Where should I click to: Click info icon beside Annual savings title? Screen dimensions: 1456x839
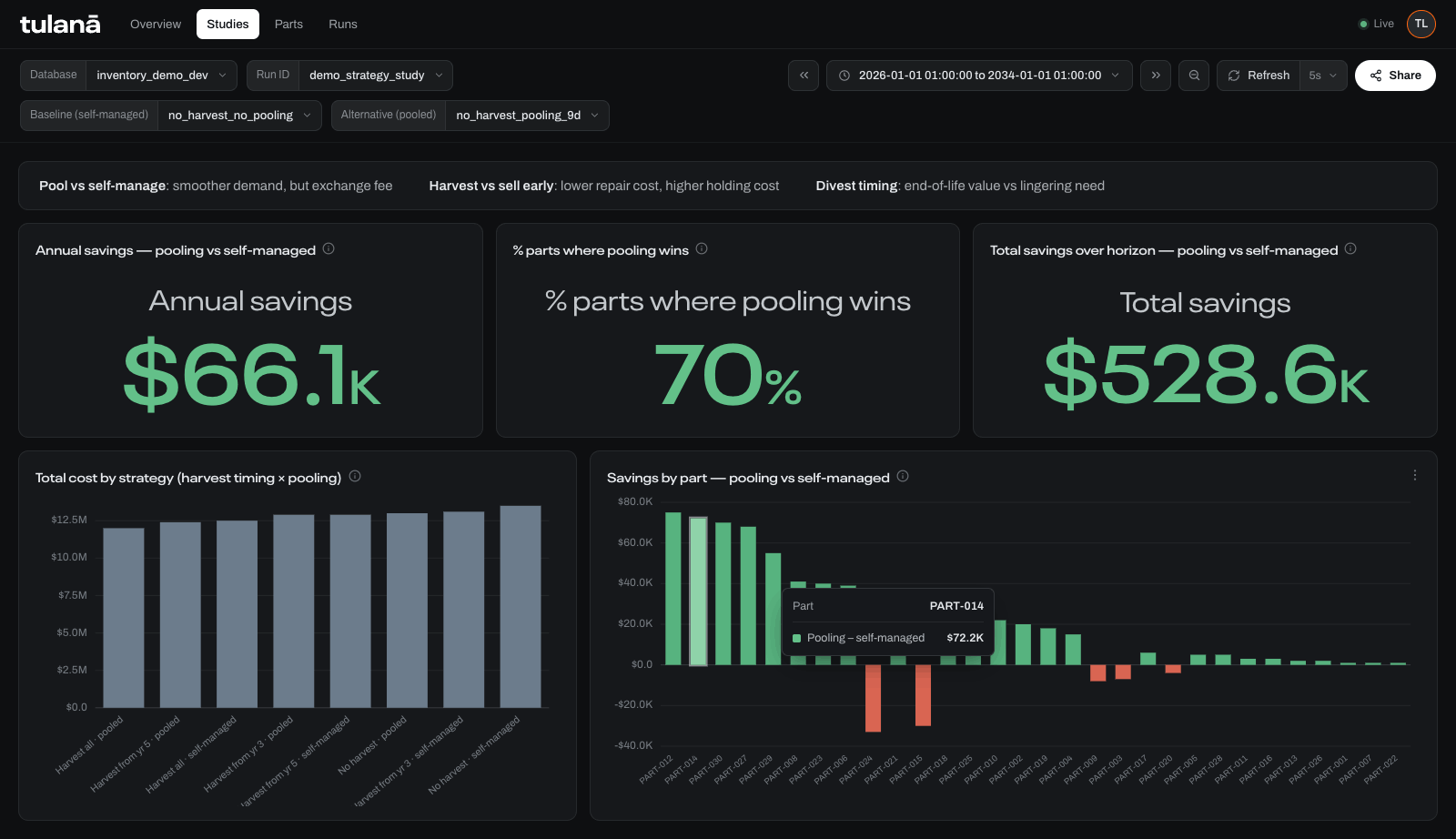pos(329,248)
